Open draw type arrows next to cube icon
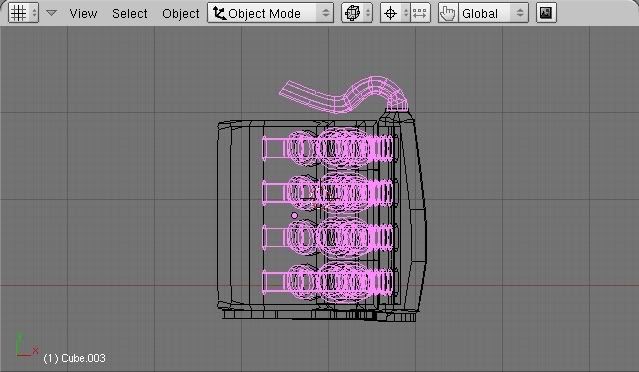The height and width of the screenshot is (372, 639). coord(368,13)
